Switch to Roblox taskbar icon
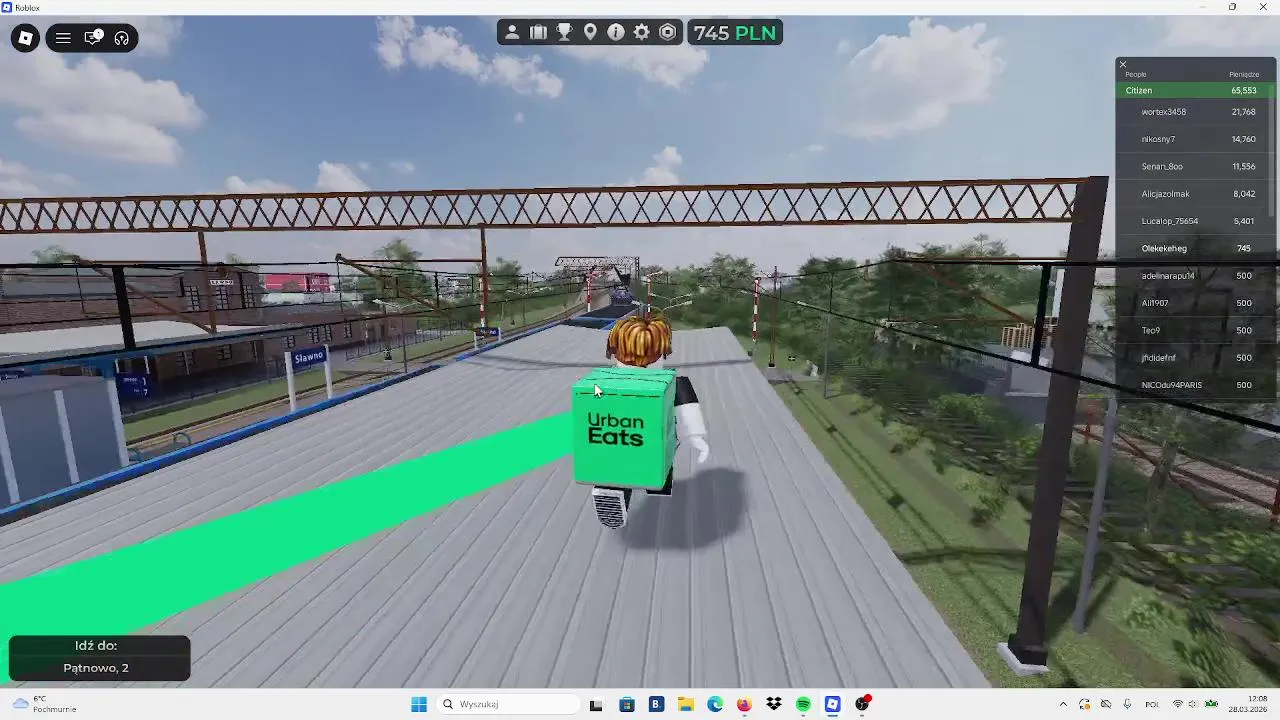The width and height of the screenshot is (1280, 720). (x=832, y=704)
